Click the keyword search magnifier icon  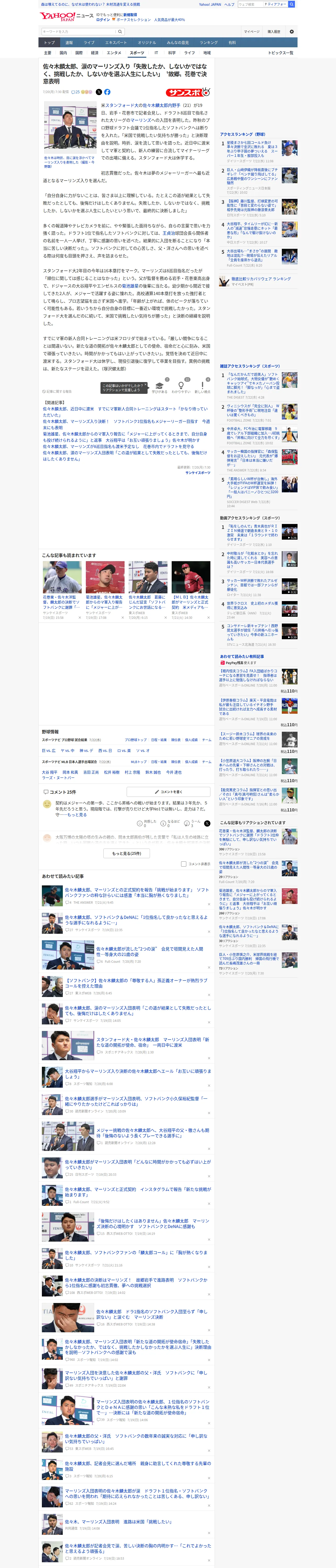(120, 32)
